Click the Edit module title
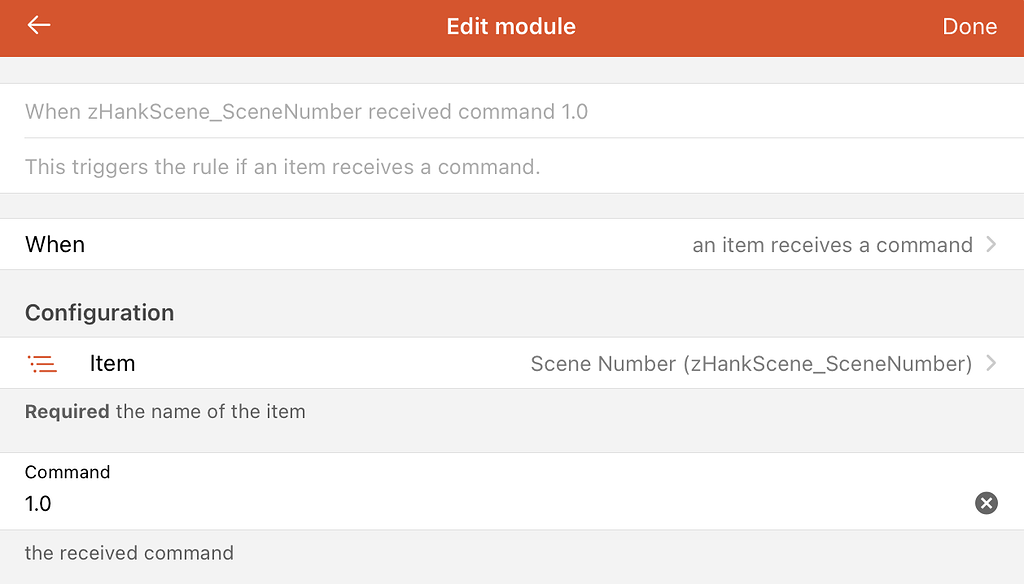Screen dimensions: 1024x584 tap(511, 27)
